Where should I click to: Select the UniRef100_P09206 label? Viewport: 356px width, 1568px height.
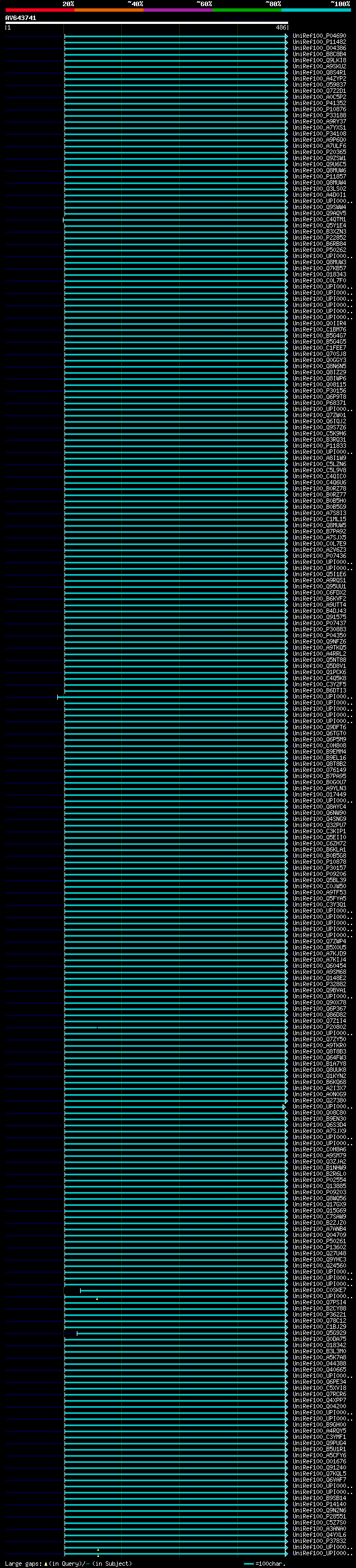pyautogui.click(x=319, y=875)
